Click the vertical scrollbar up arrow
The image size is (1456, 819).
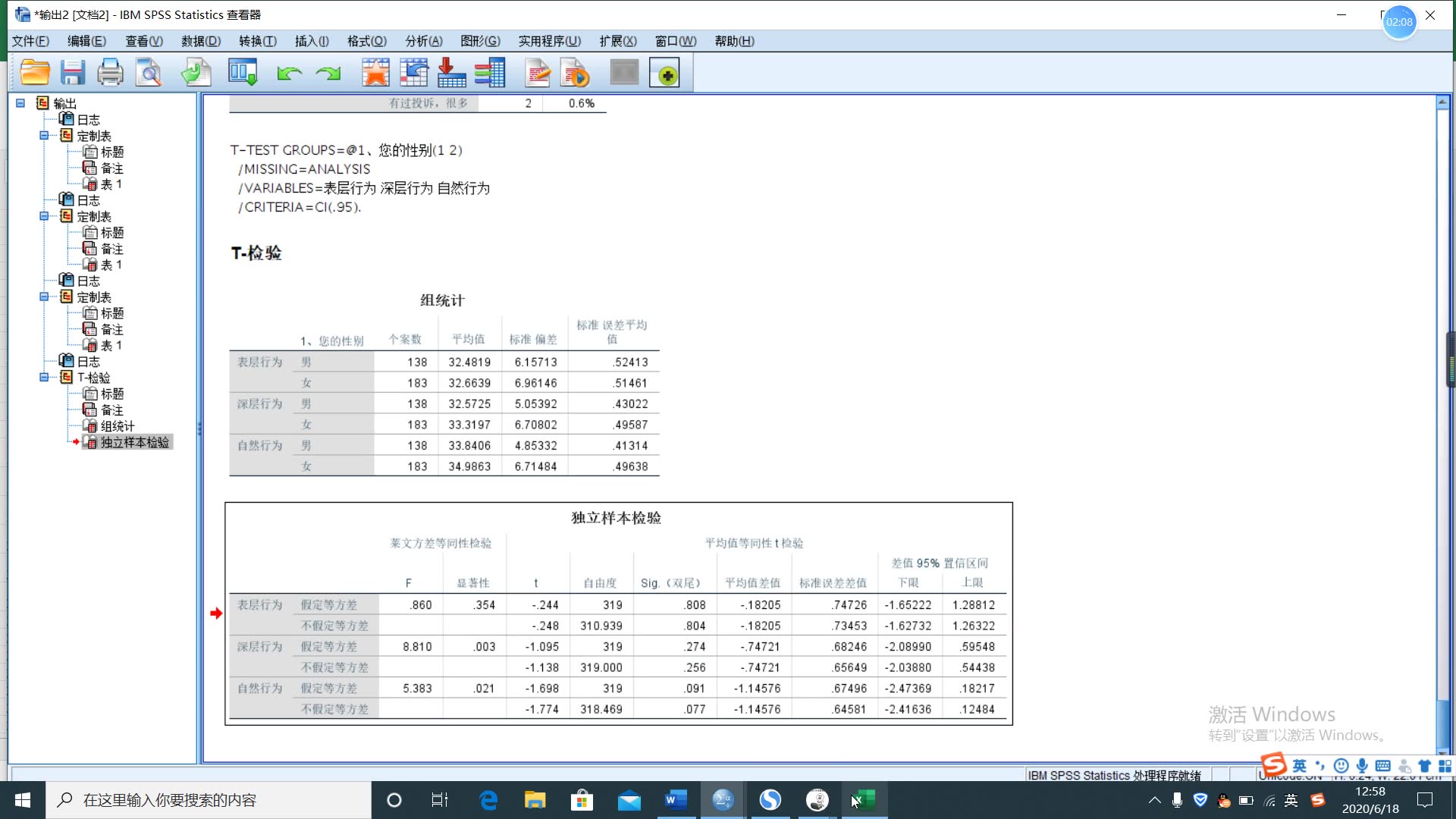pos(1442,102)
